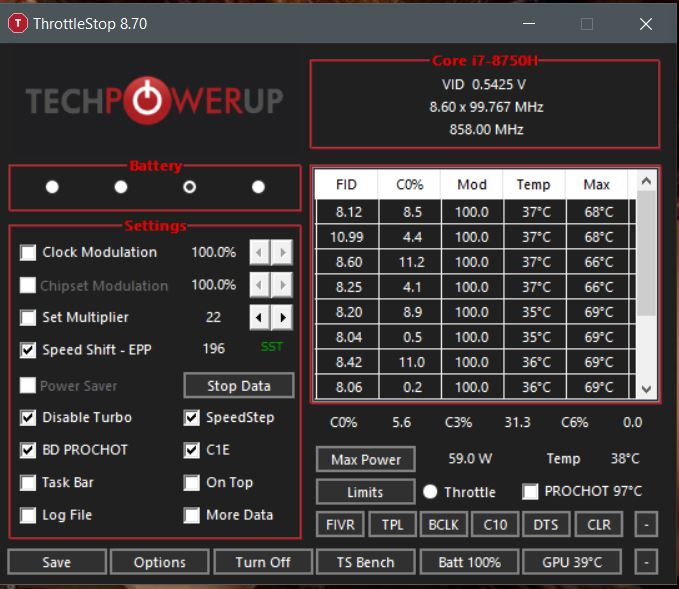Click the 59.0 W power reading
Viewport: 679px width, 589px height.
pyautogui.click(x=470, y=459)
